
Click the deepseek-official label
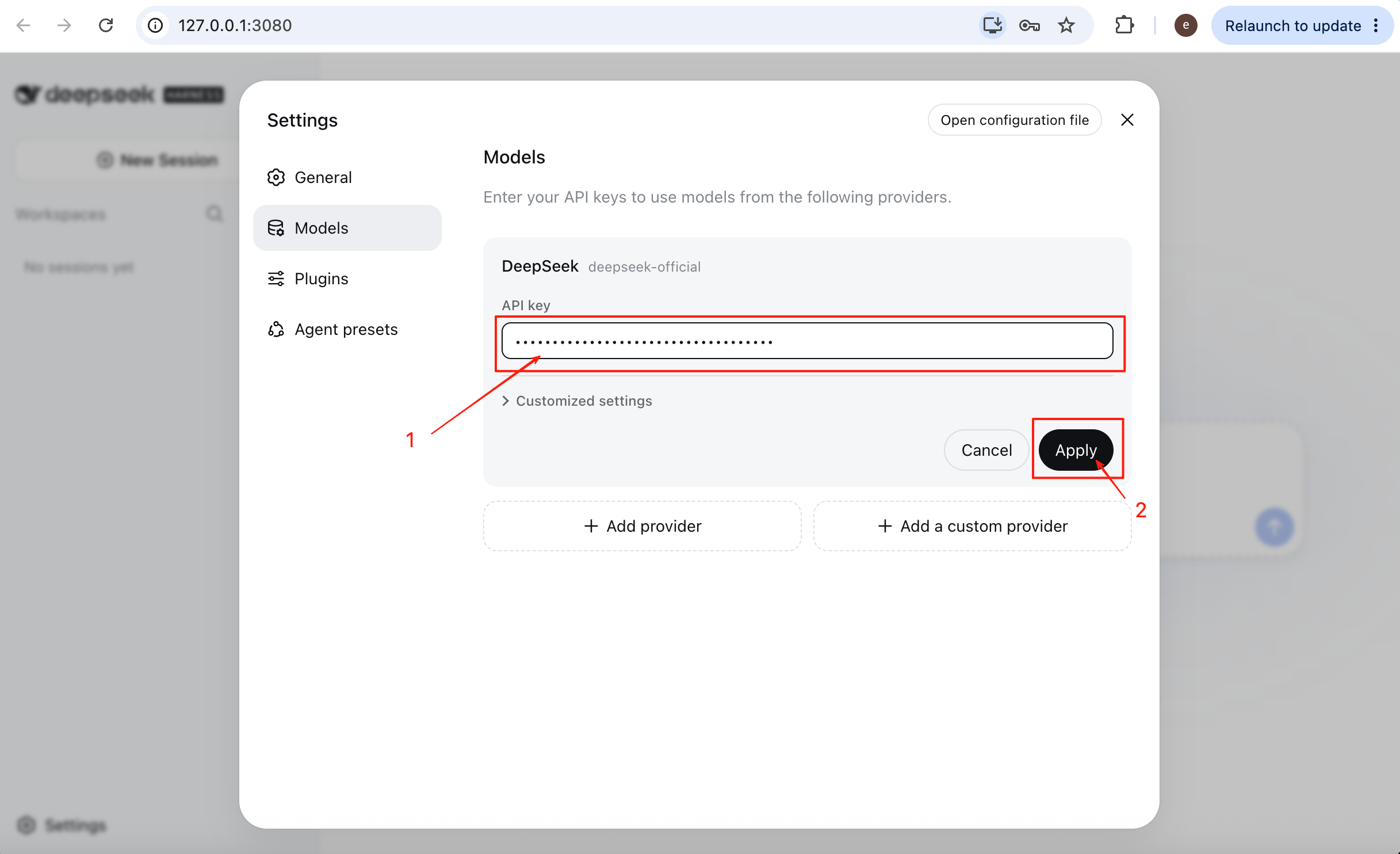tap(644, 267)
